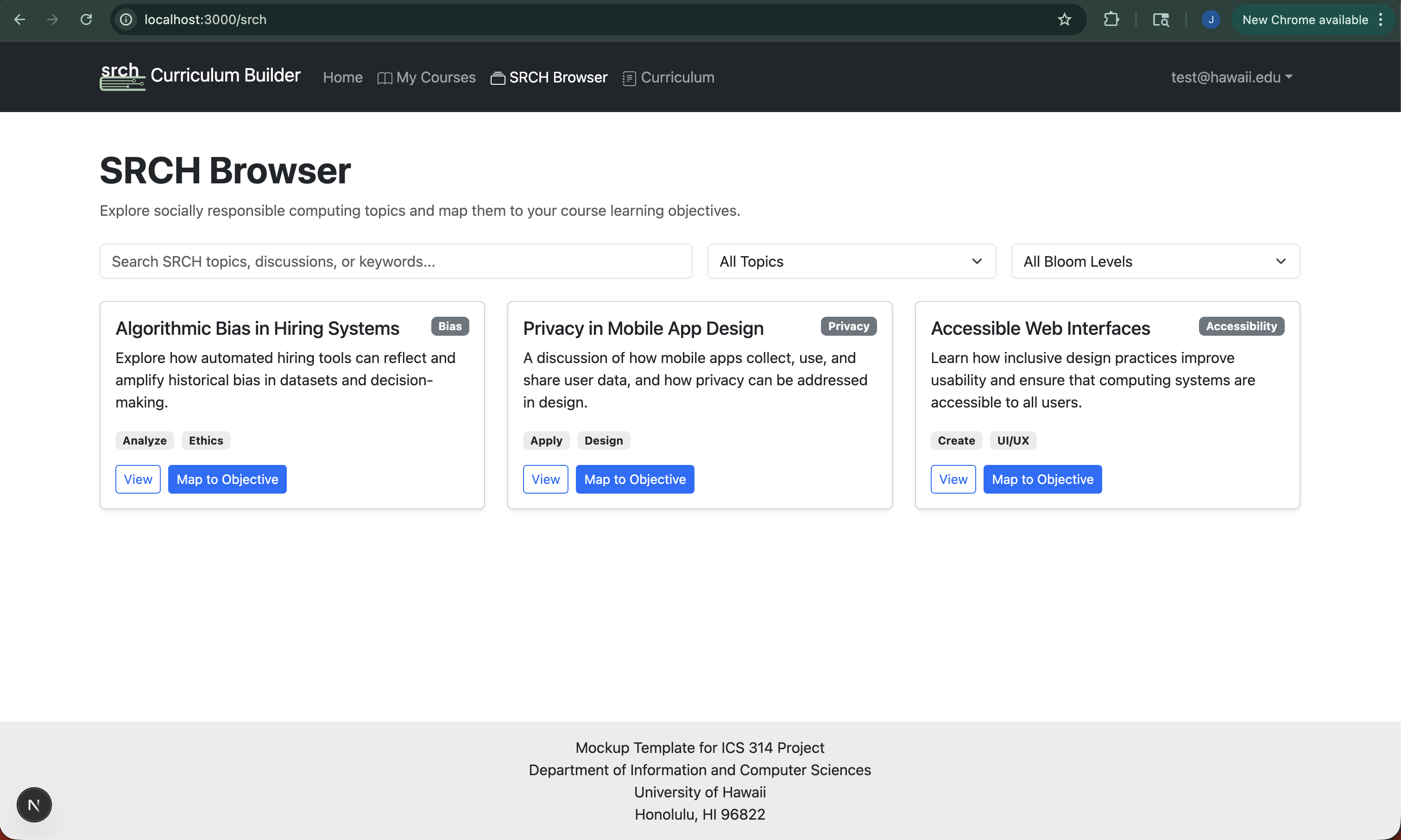The width and height of the screenshot is (1401, 840).
Task: Open Chrome extensions puzzle icon
Action: 1111,20
